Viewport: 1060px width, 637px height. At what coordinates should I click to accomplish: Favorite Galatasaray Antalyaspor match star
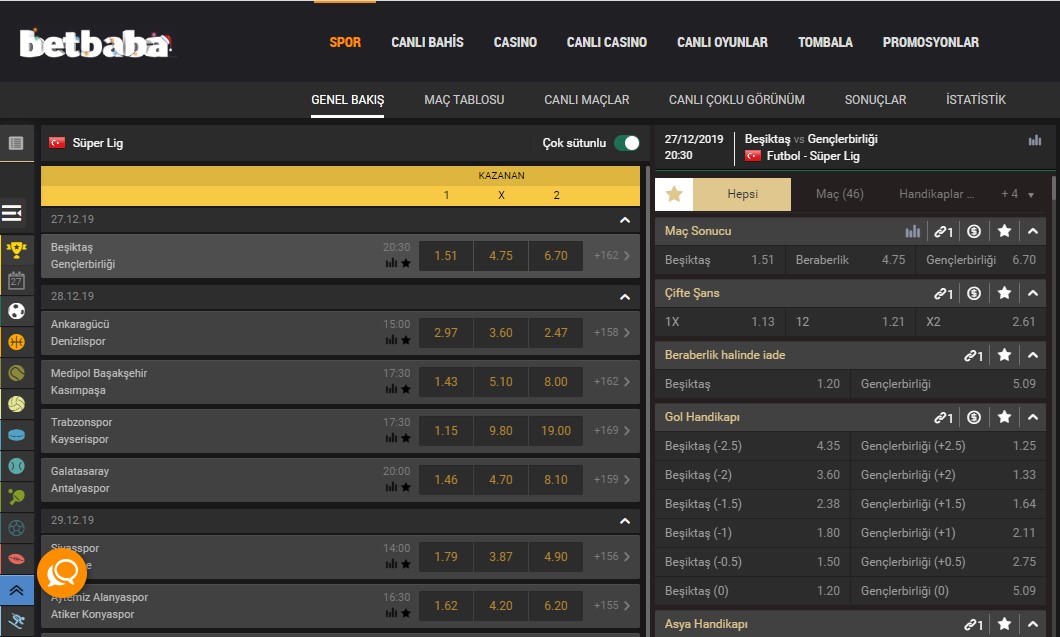coord(406,487)
